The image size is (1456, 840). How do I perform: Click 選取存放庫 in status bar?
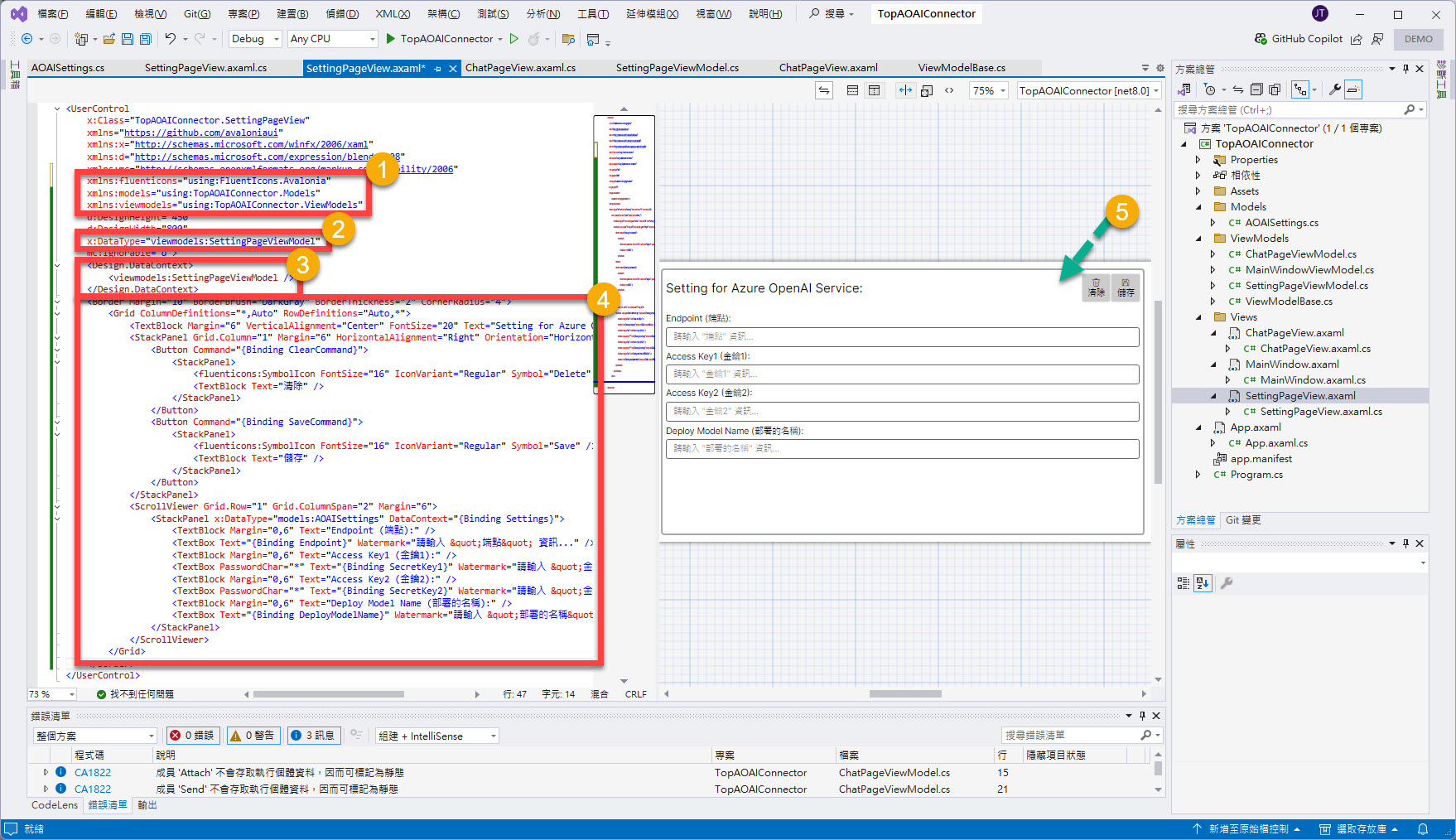pyautogui.click(x=1359, y=829)
